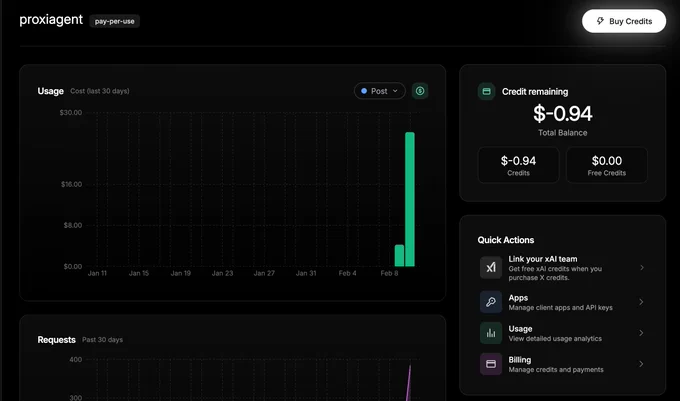The height and width of the screenshot is (401, 680).
Task: Toggle the green dollar cost icon
Action: [x=420, y=91]
